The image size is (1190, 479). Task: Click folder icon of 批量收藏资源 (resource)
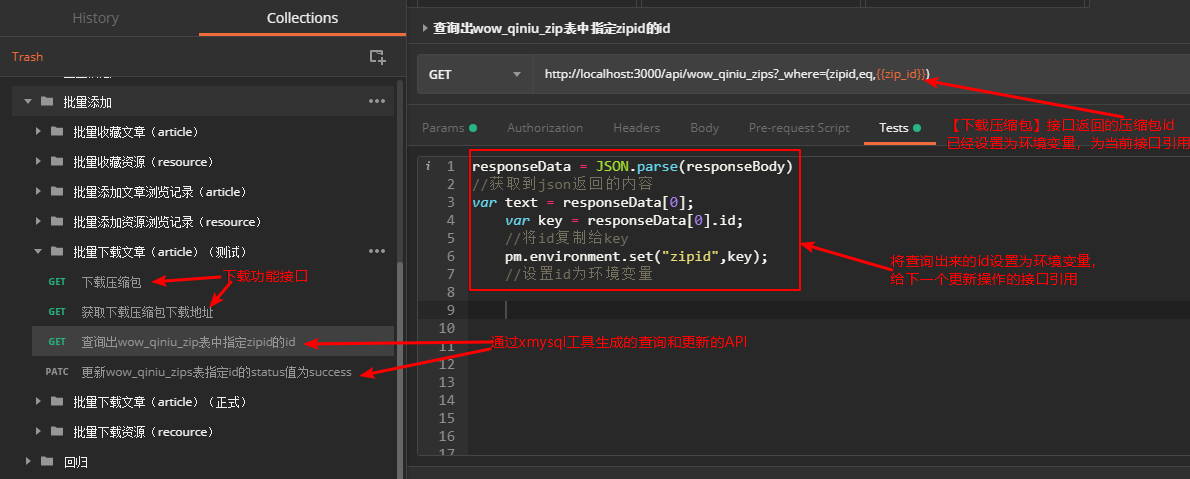57,162
